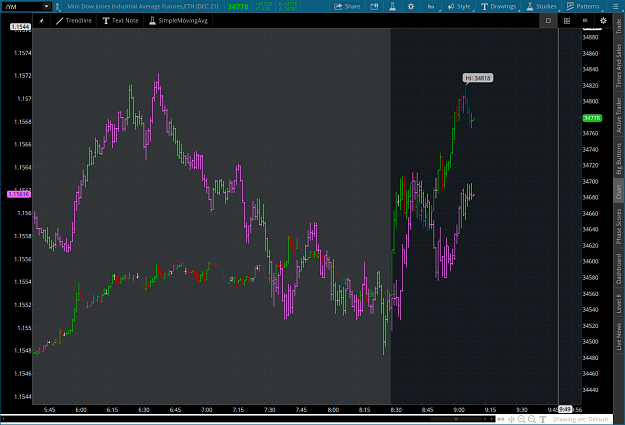
Task: Open the Patterns menu
Action: [583, 6]
